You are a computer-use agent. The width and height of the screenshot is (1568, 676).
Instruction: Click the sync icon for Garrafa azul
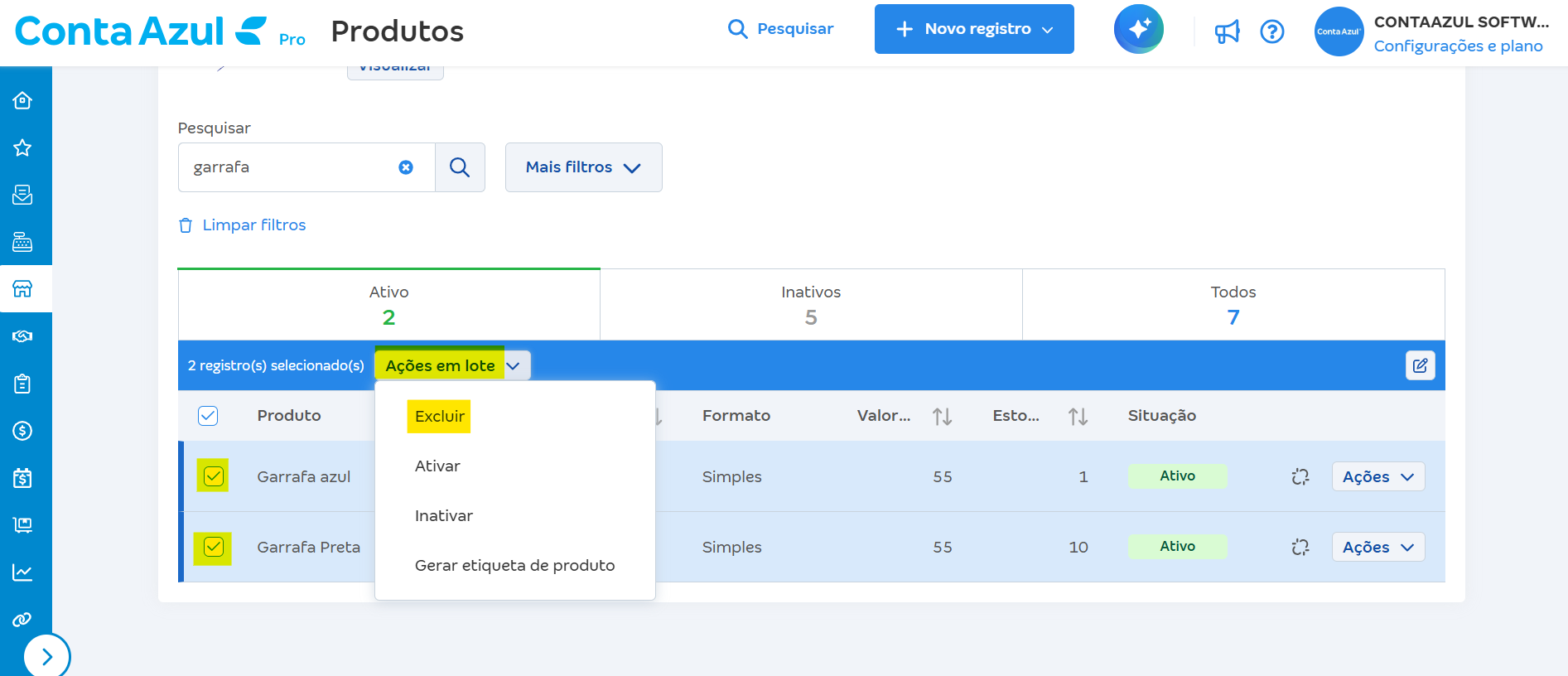point(1300,476)
